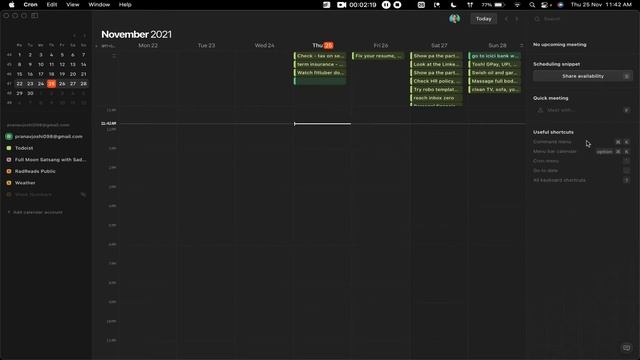
Task: Toggle the Weather calendar checkbox
Action: coord(9,183)
